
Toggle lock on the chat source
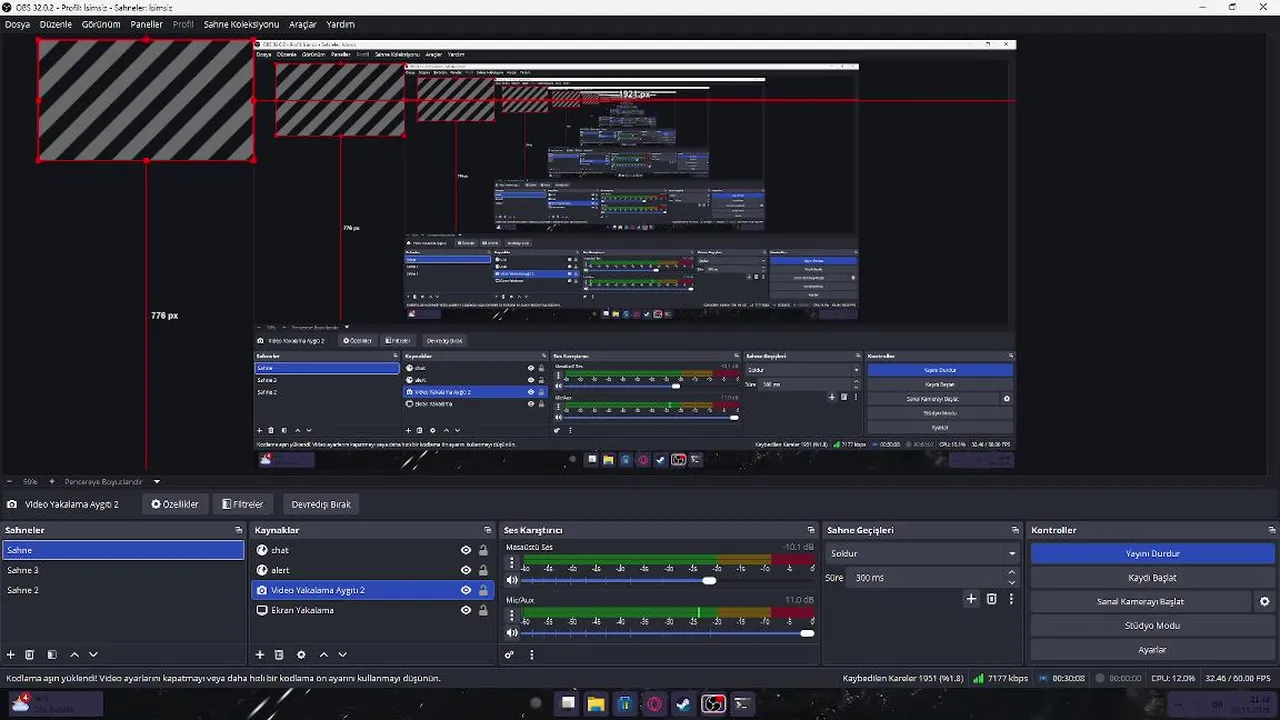coord(483,550)
